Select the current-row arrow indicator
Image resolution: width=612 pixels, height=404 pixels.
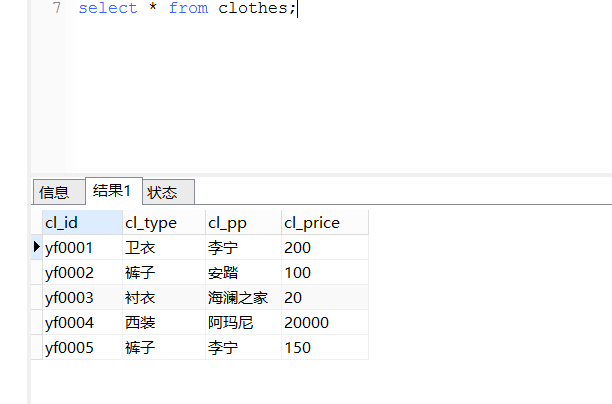click(x=37, y=247)
